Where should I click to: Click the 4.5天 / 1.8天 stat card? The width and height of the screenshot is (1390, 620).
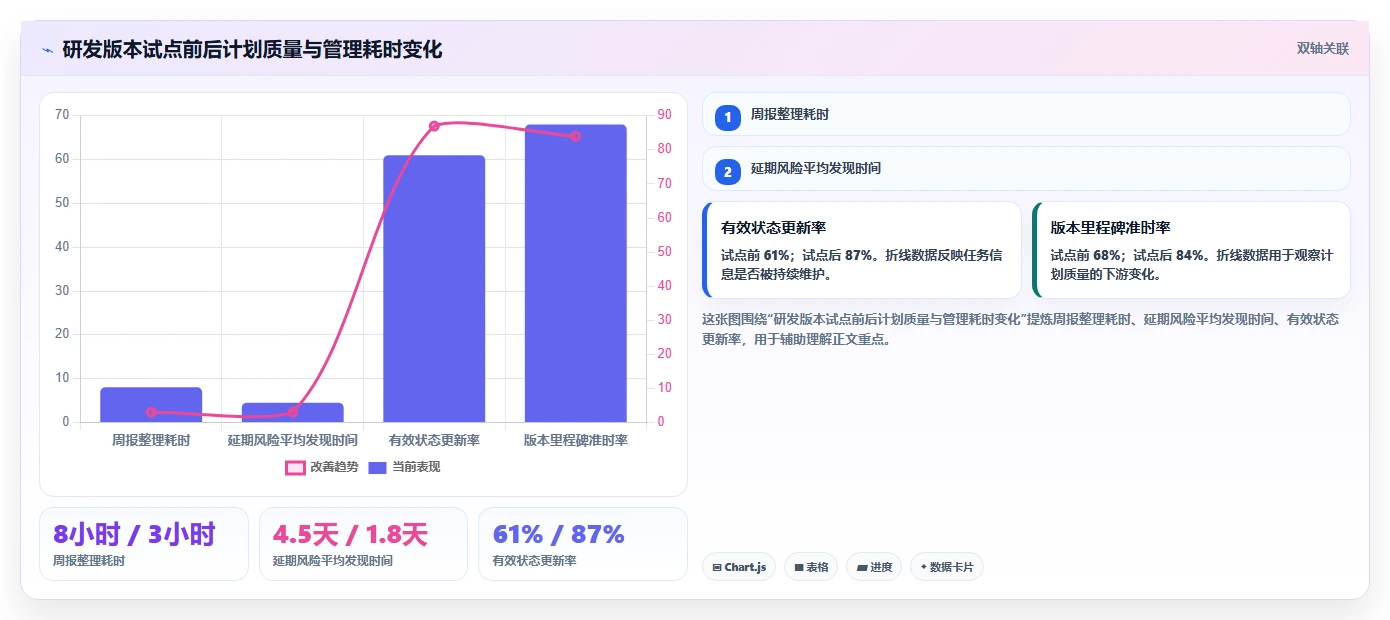(363, 544)
